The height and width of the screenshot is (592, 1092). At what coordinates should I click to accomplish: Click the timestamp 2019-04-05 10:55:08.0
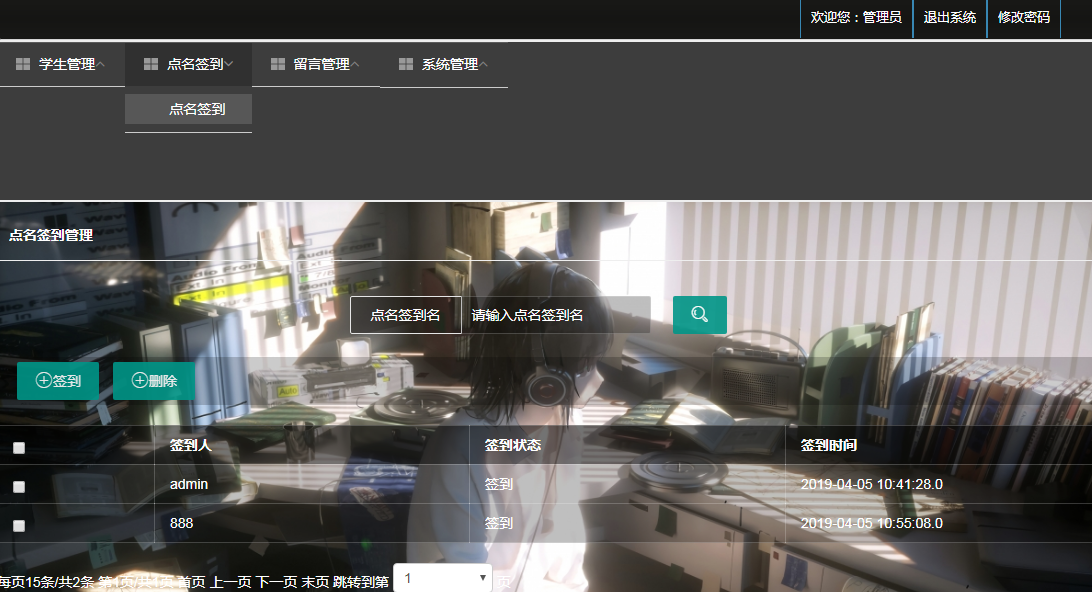point(872,523)
